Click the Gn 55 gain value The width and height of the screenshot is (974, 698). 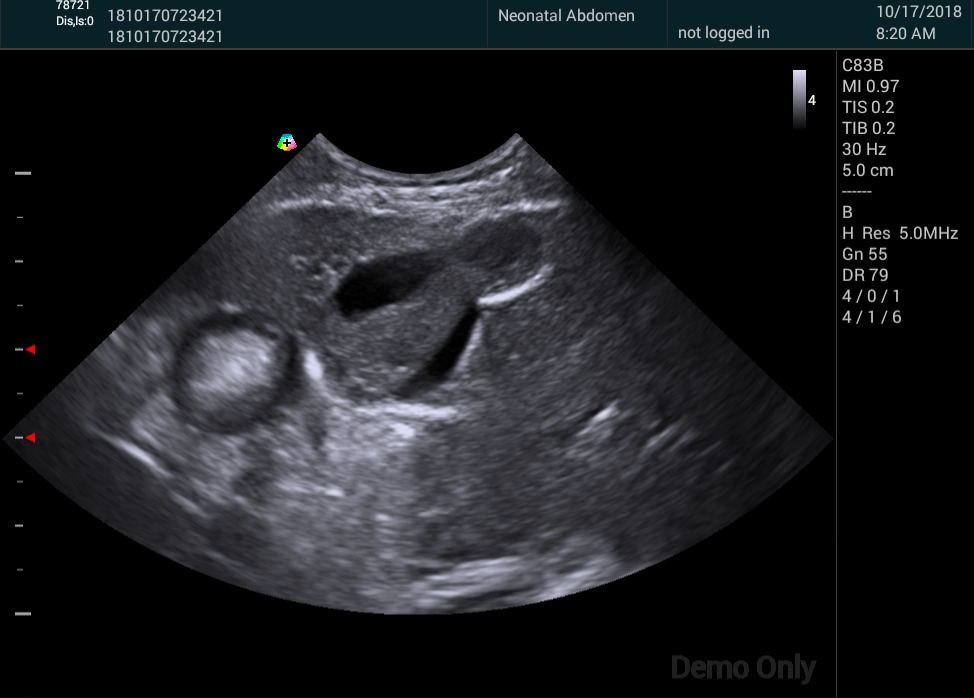tap(865, 255)
